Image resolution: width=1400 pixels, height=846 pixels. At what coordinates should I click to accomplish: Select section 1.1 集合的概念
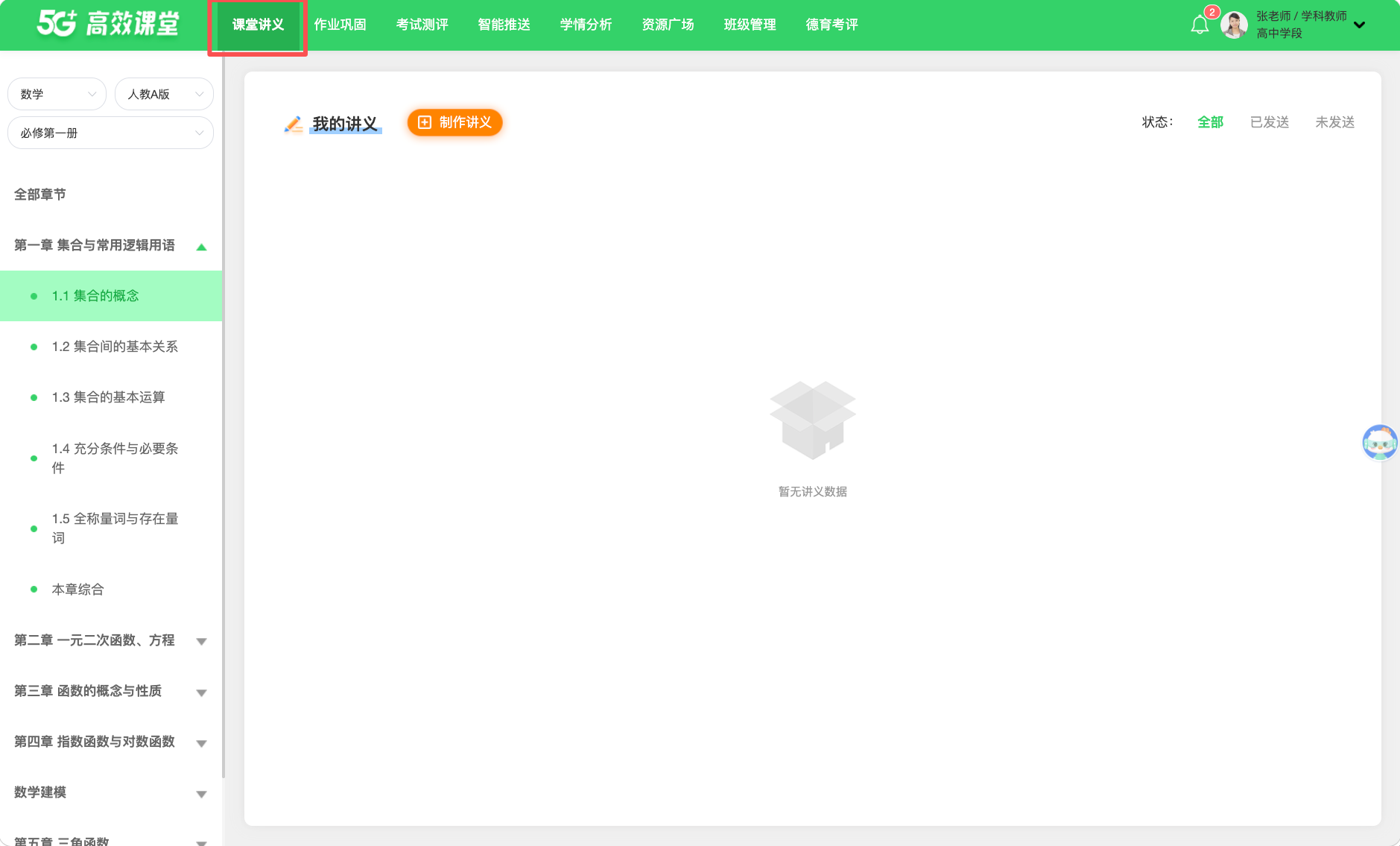pyautogui.click(x=110, y=296)
